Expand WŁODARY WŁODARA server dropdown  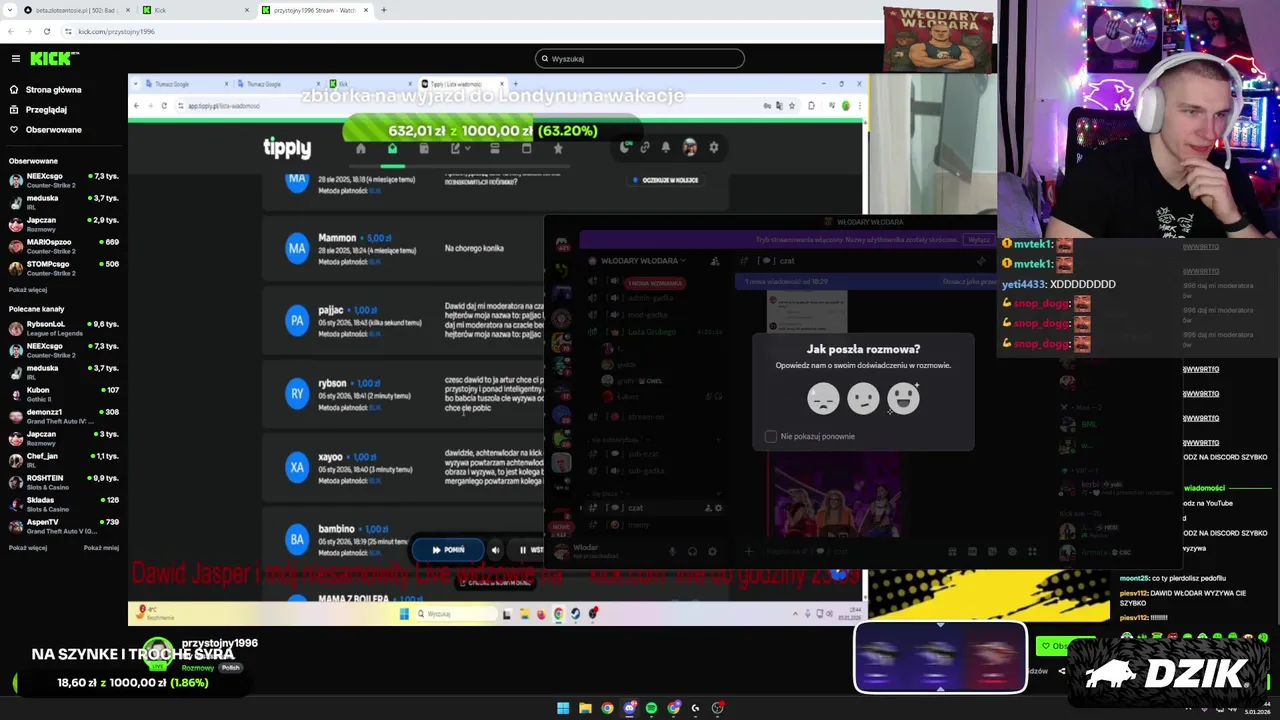click(x=643, y=261)
